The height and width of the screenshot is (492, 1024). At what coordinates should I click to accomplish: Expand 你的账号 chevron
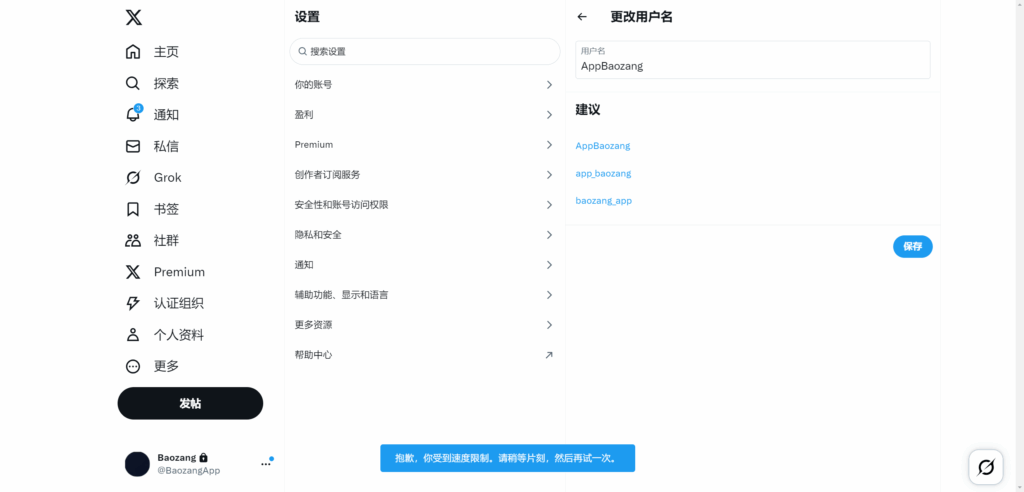[x=549, y=84]
